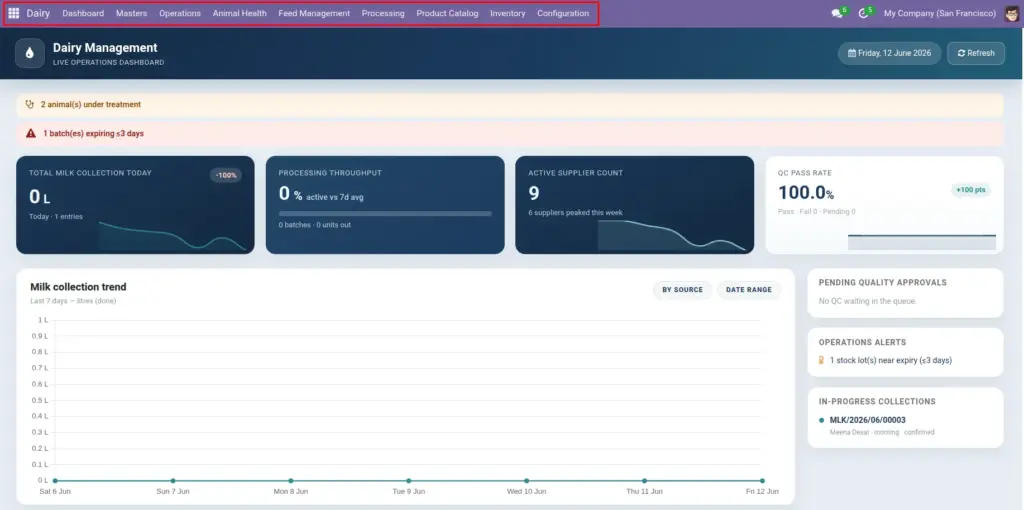Screen dimensions: 1024x510
Task: Click the stock lot expiry alert icon
Action: point(822,360)
